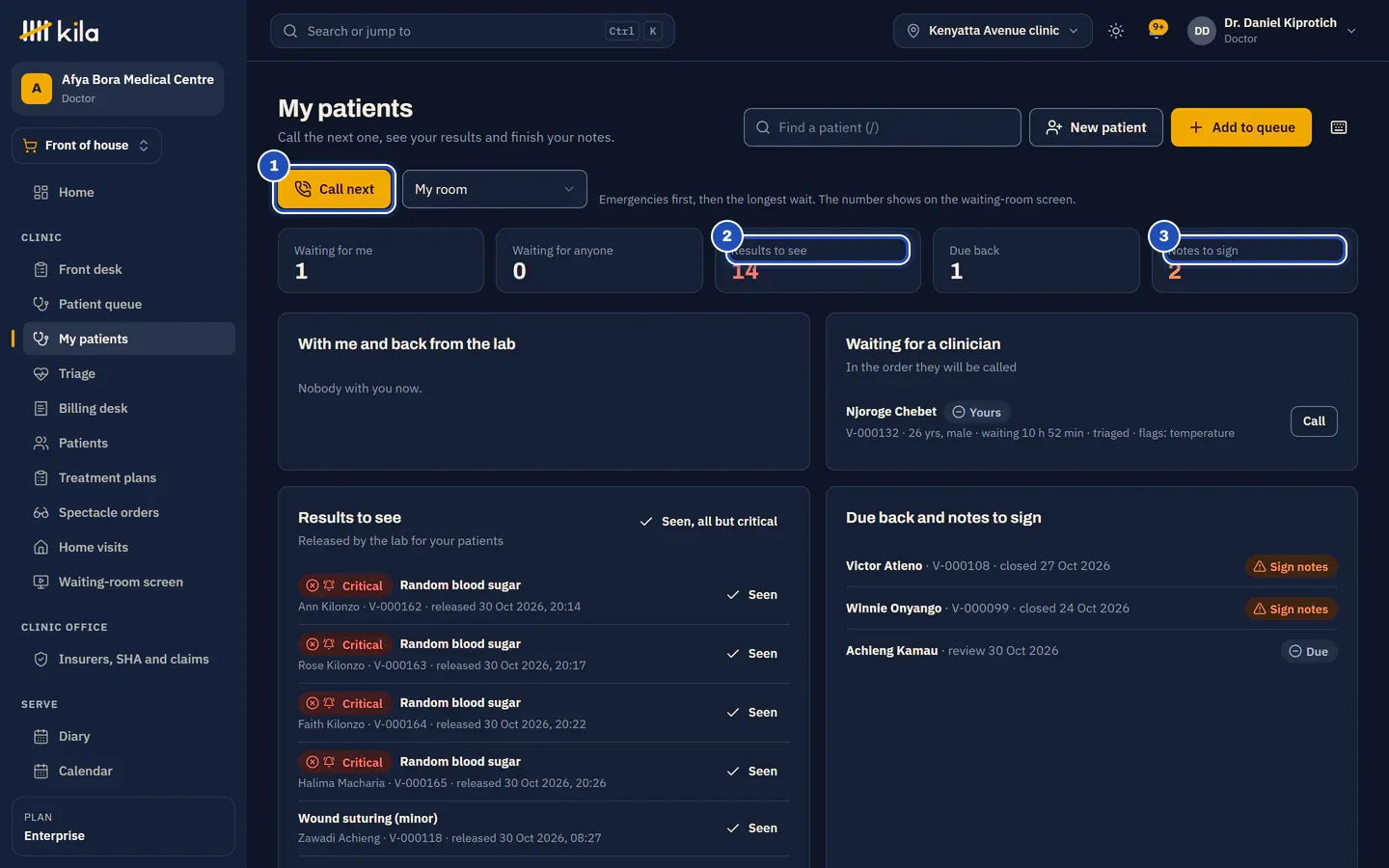Click Seen, all but critical
This screenshot has width=1389, height=868.
click(709, 522)
